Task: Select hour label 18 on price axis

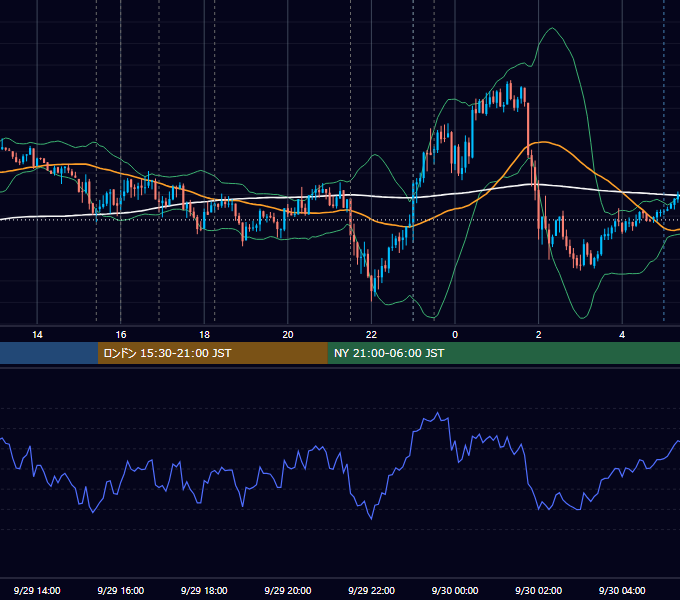Action: (x=204, y=335)
